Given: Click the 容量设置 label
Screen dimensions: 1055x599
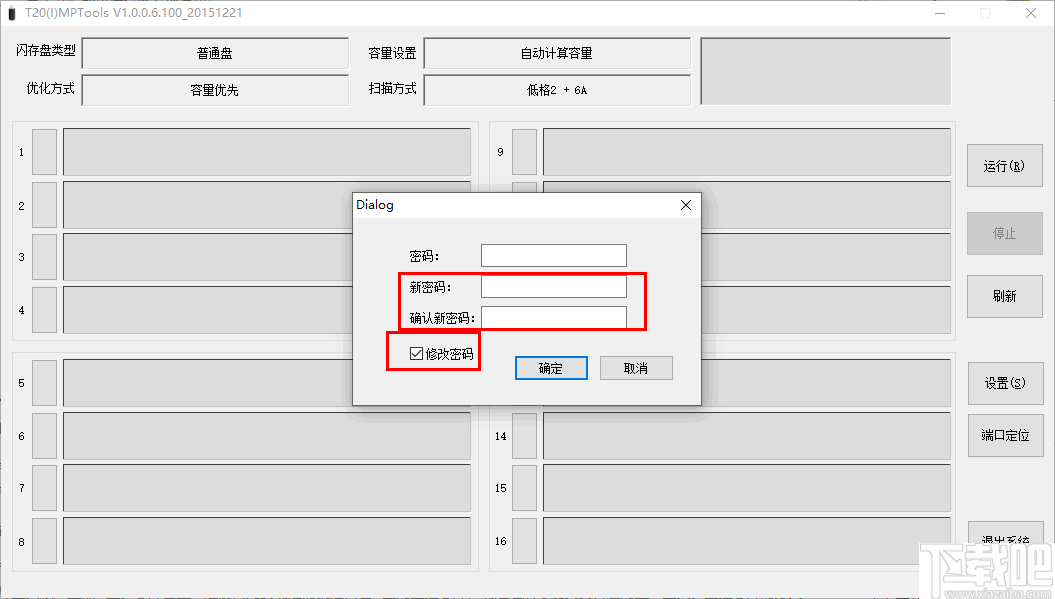Looking at the screenshot, I should 392,53.
